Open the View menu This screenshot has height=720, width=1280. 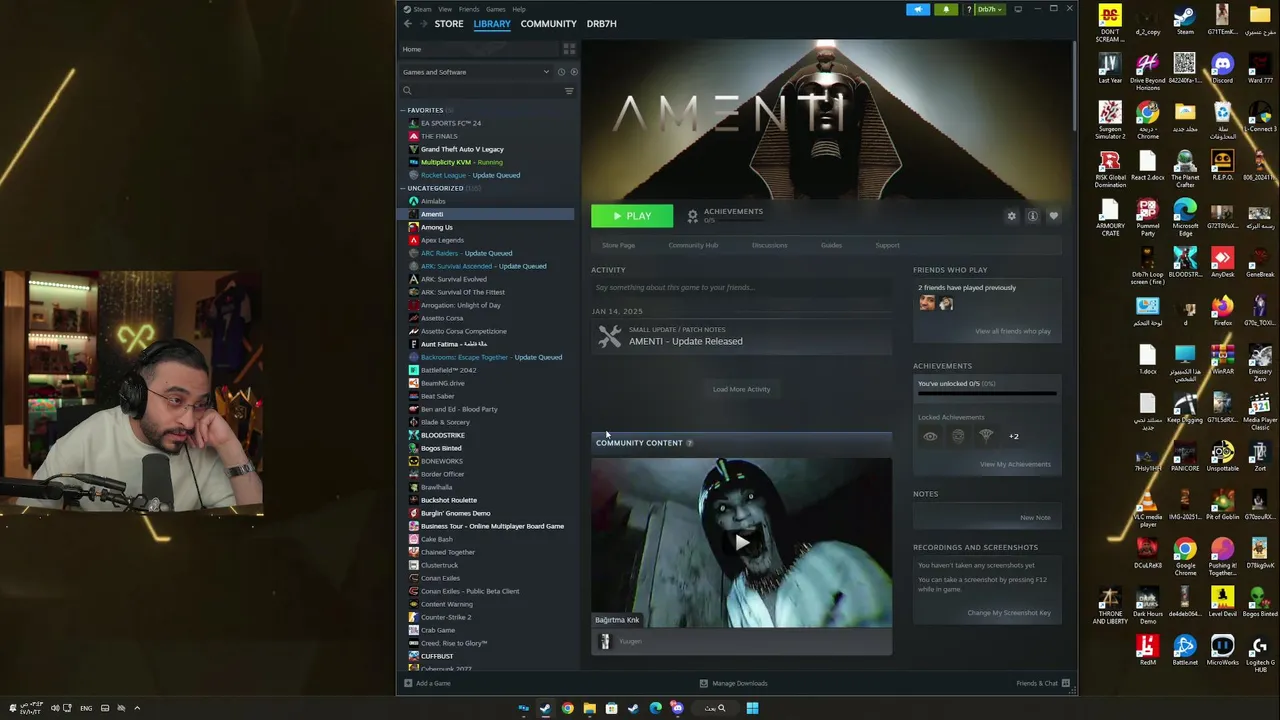coord(445,9)
